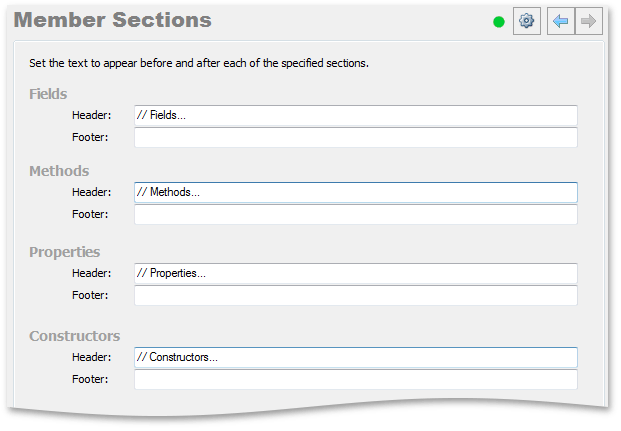Click the Methods section heading

click(59, 171)
